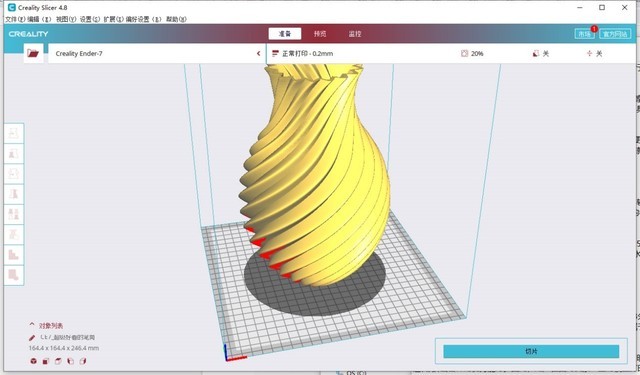Click the 切片 slice button
Viewport: 640px width, 375px height.
531,351
